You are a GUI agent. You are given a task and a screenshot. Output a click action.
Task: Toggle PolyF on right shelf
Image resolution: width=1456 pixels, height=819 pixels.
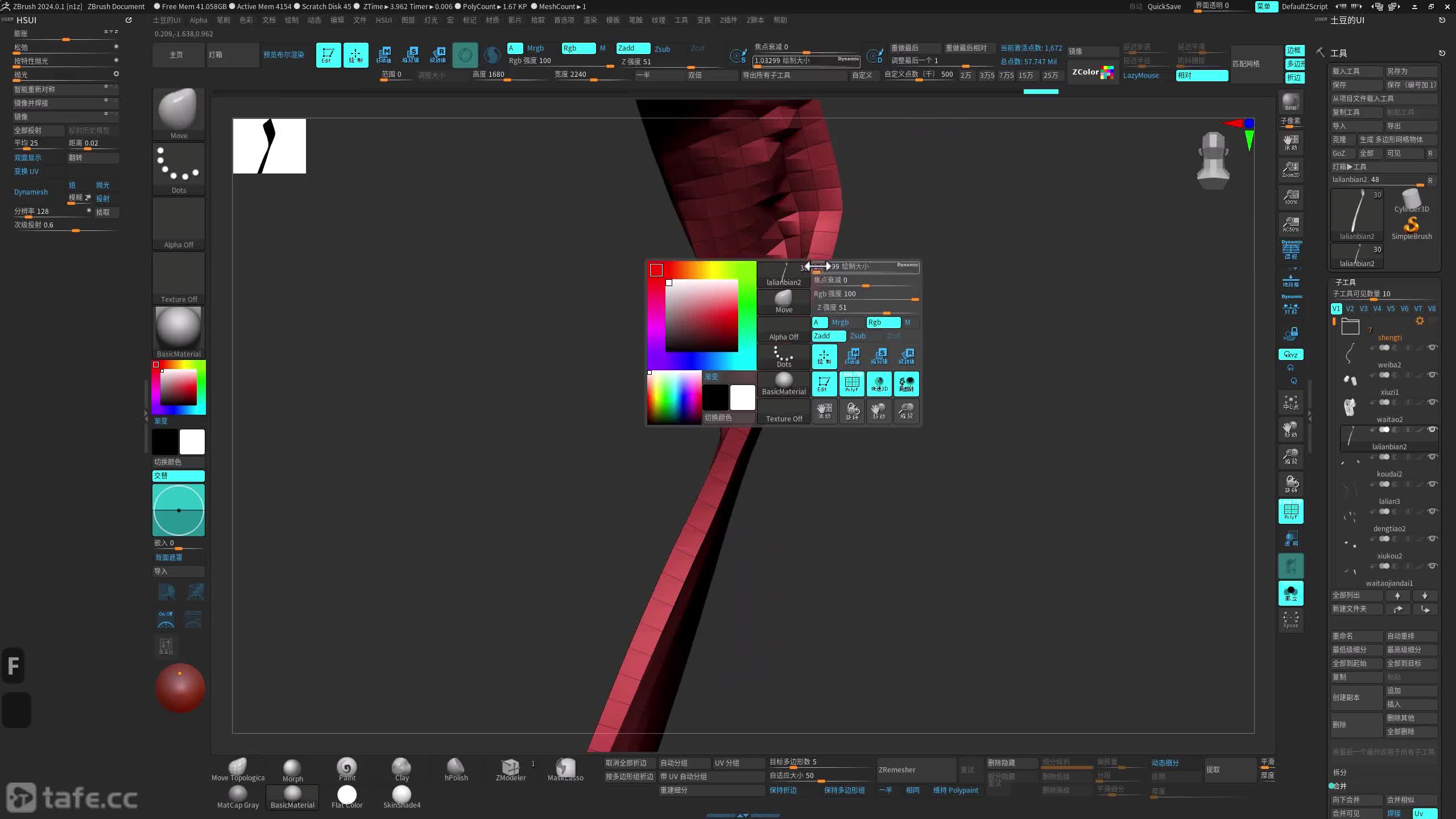(1290, 511)
